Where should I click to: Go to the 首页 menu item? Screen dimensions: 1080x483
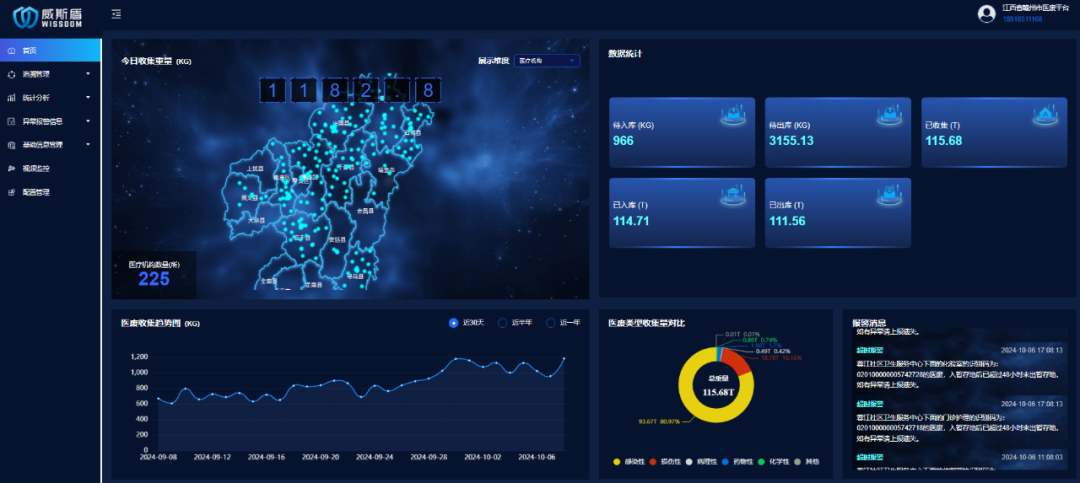pyautogui.click(x=50, y=50)
